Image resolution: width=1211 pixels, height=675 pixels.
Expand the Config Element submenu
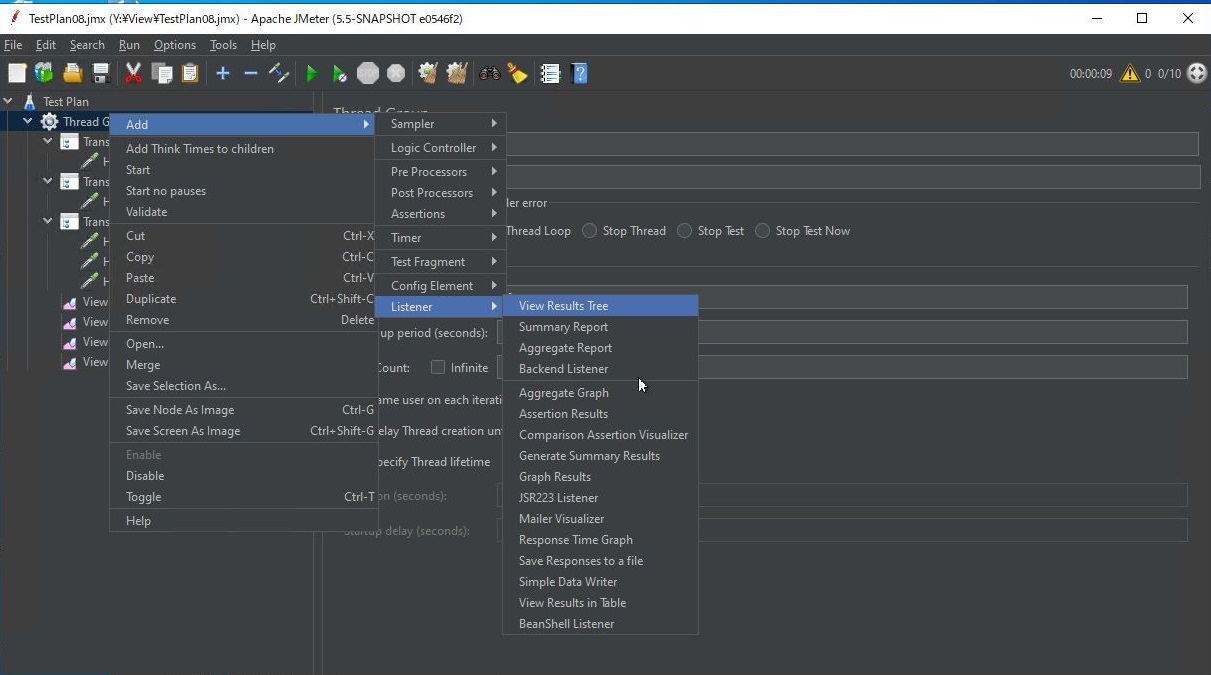point(440,286)
